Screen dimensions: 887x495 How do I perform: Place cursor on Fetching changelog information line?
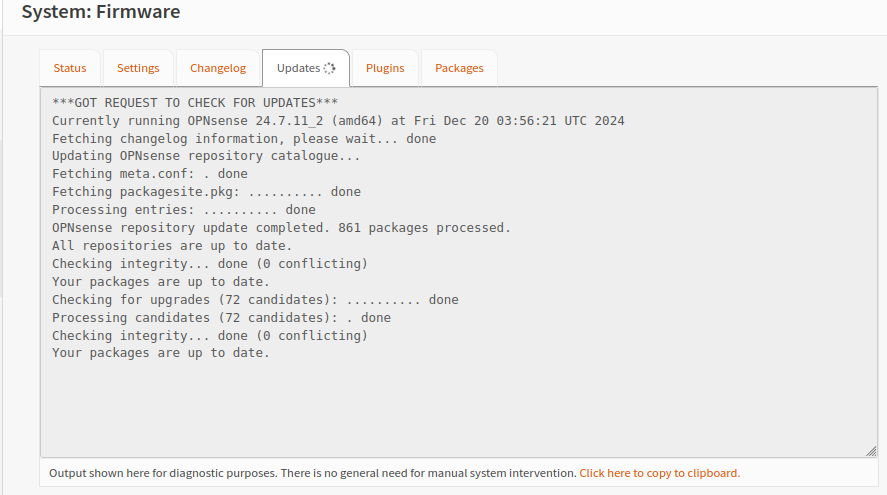coord(244,139)
